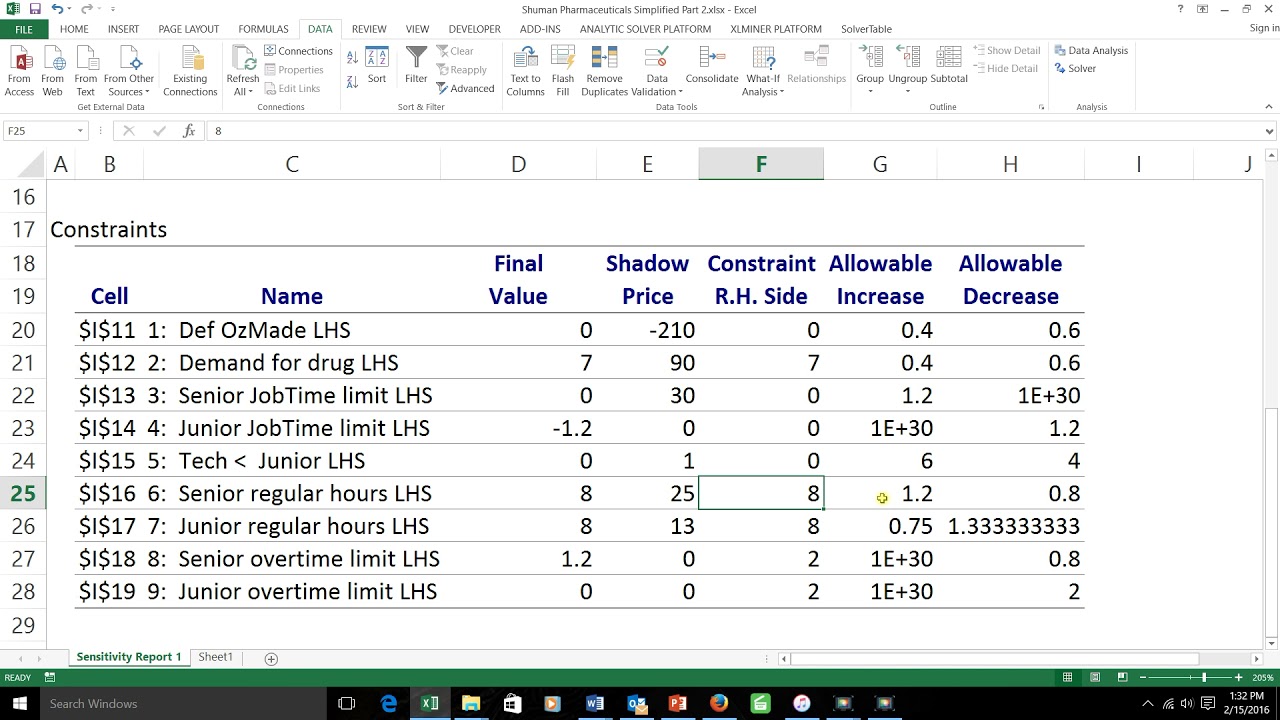
Task: Open Refresh All dropdown
Action: tap(243, 71)
